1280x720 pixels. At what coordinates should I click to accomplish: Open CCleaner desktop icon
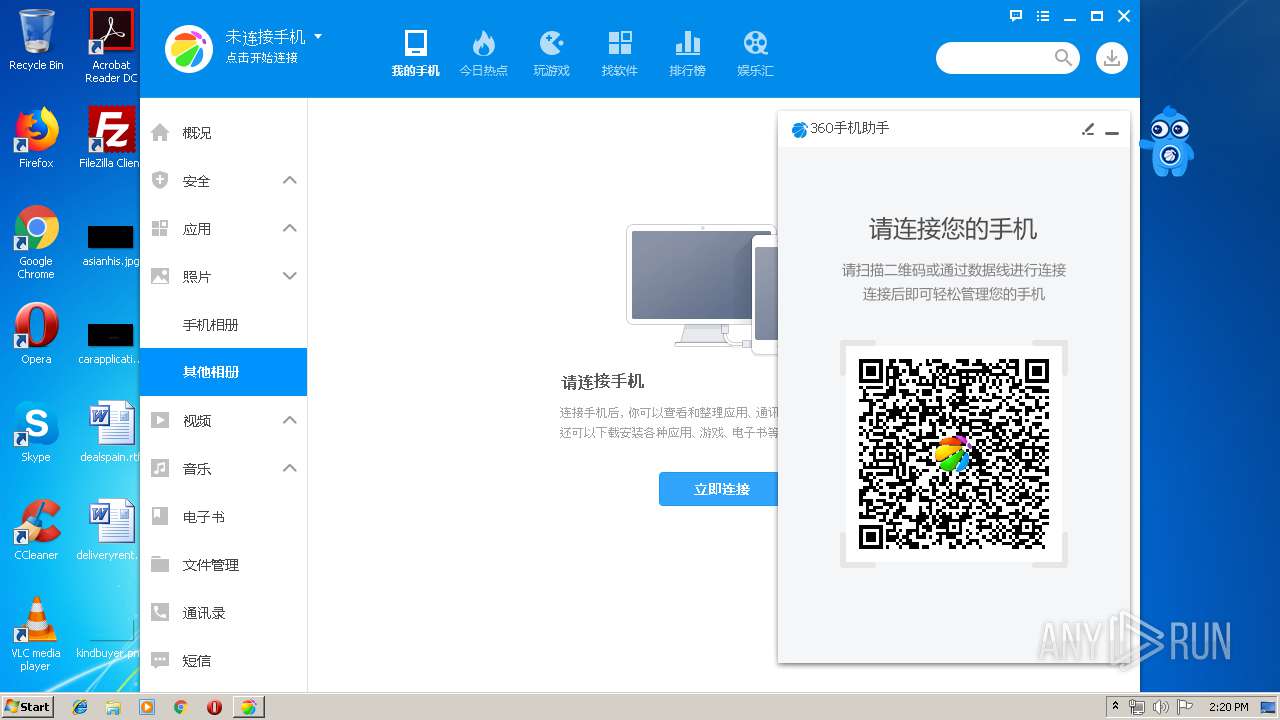point(36,531)
